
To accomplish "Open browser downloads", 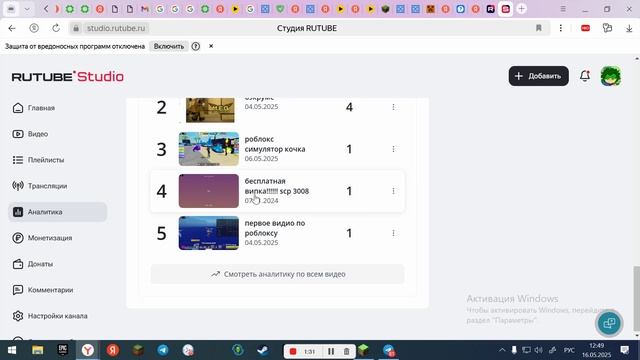I will point(629,28).
